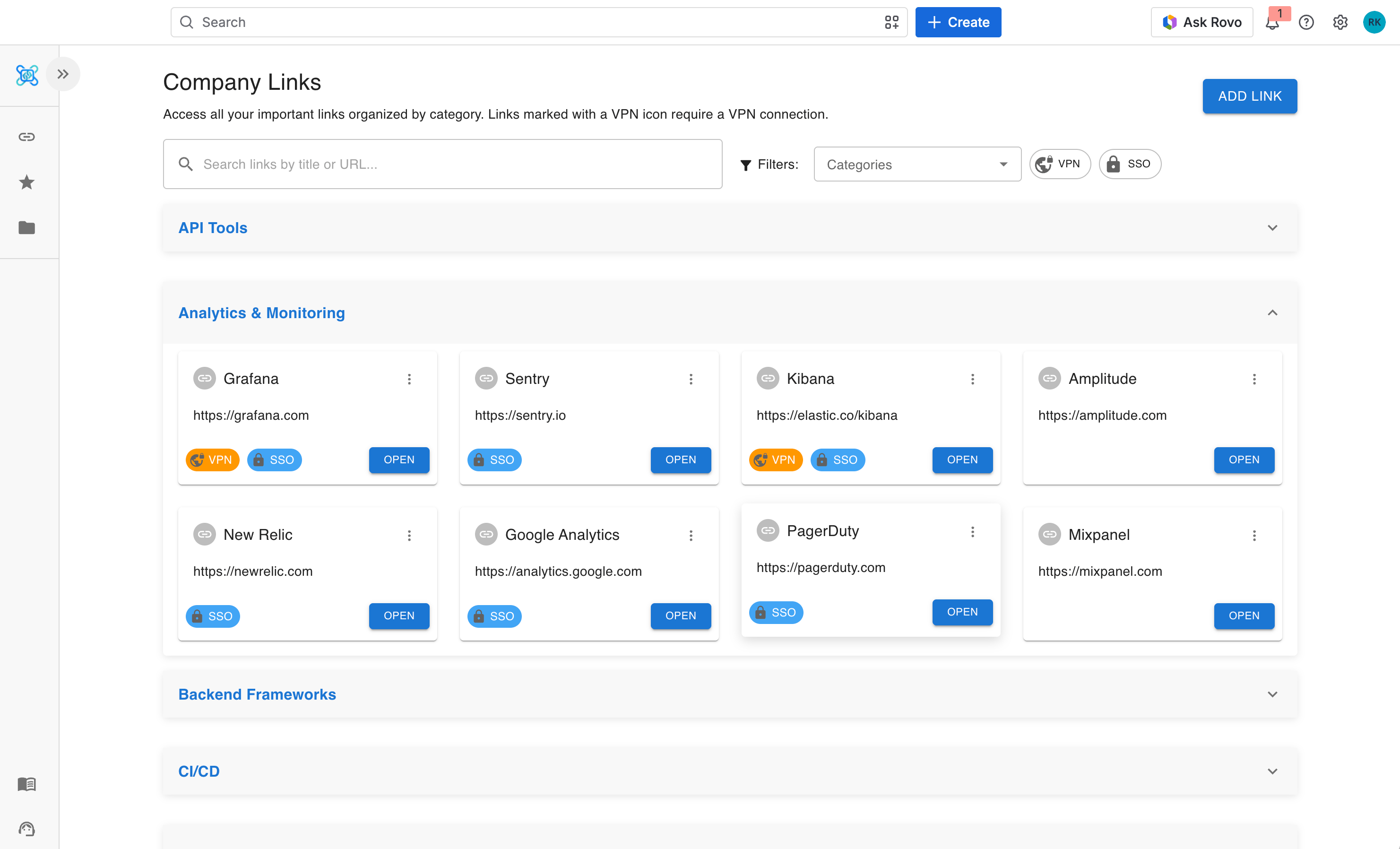The height and width of the screenshot is (849, 1400).
Task: Click the https://grafana.com URL text
Action: tap(251, 416)
